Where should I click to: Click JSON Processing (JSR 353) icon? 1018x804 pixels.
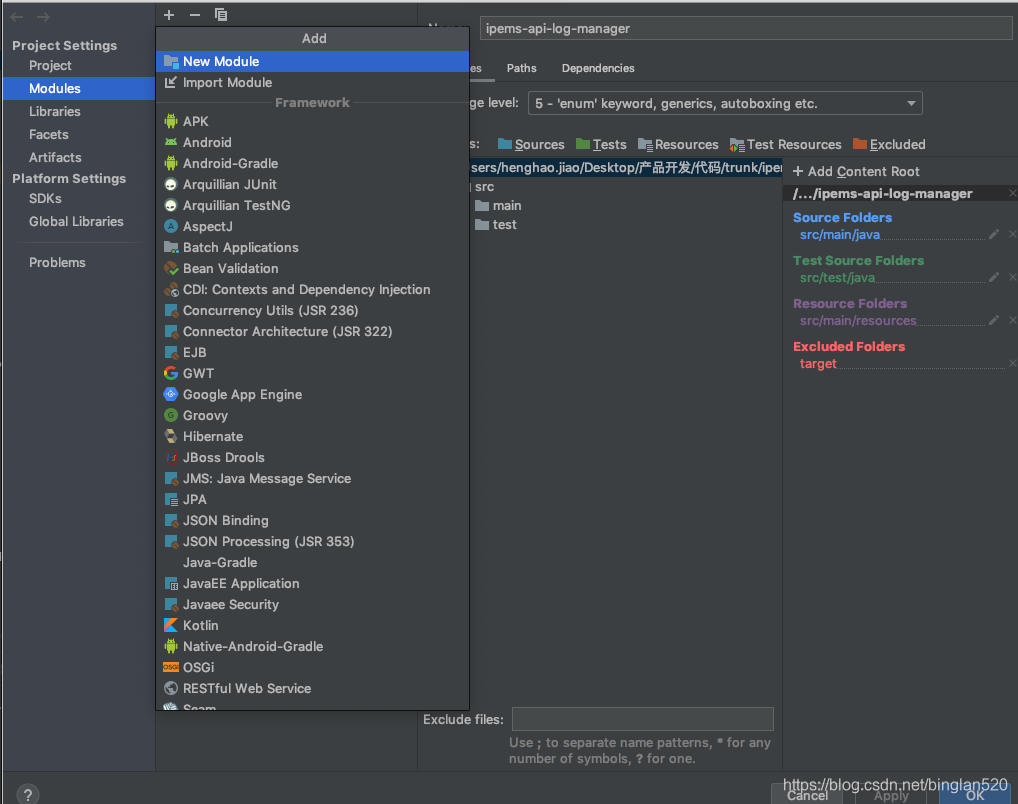pos(171,542)
